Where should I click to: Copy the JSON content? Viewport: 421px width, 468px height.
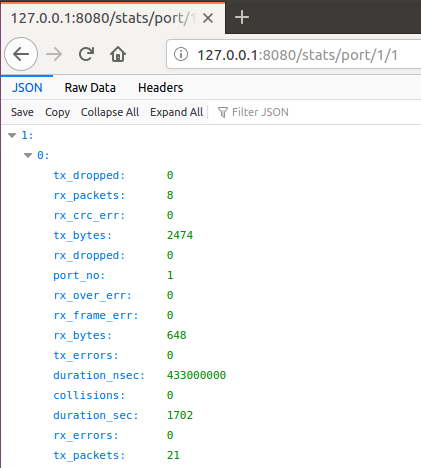tap(58, 112)
